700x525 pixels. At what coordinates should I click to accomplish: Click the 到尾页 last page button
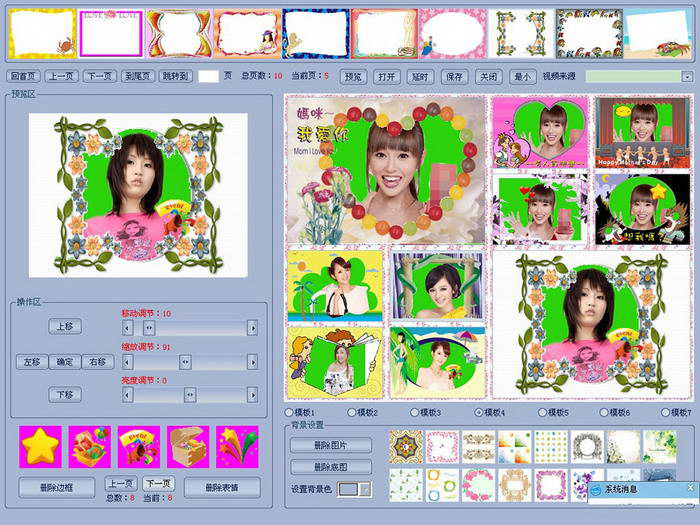point(138,76)
